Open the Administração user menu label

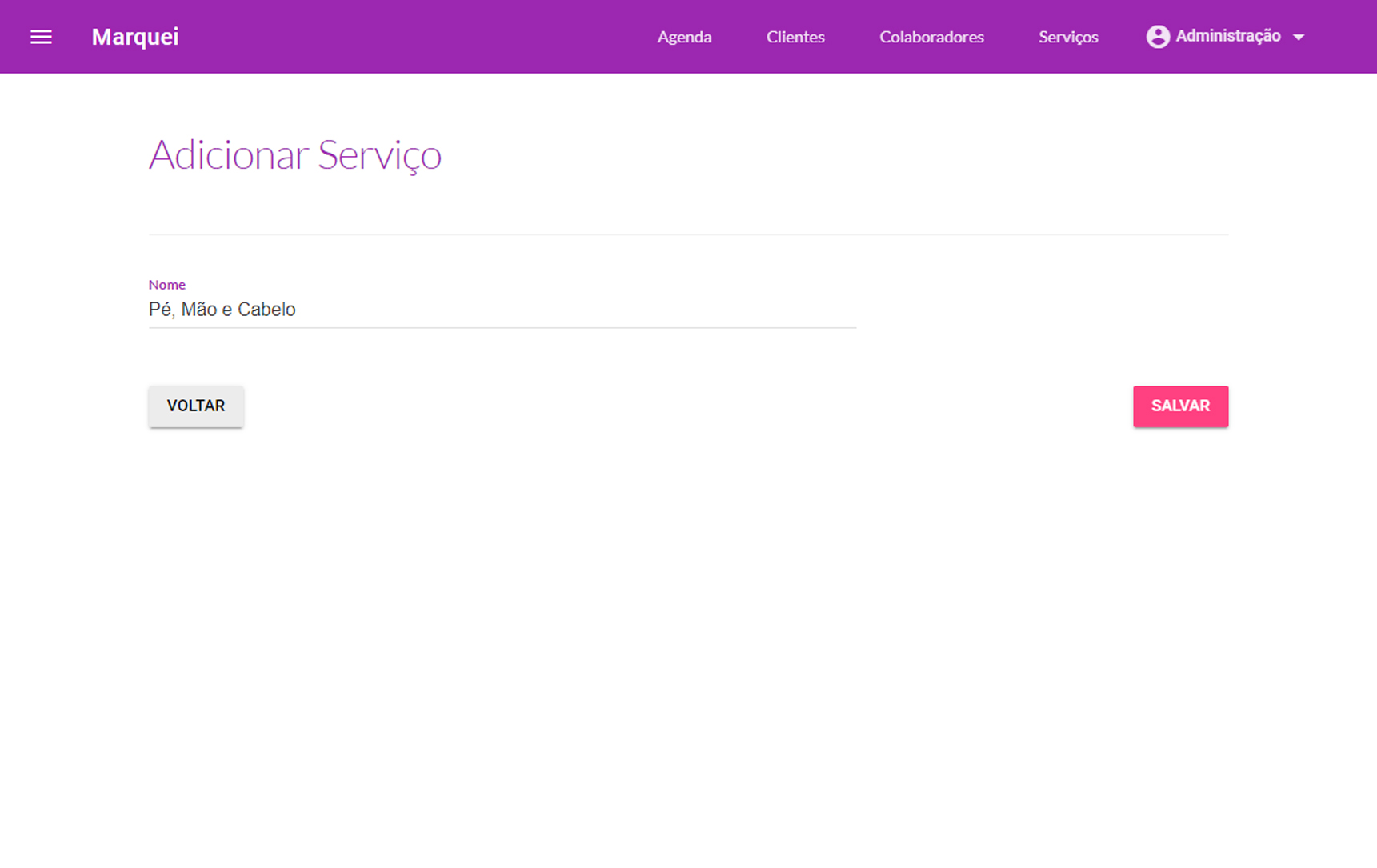1227,36
